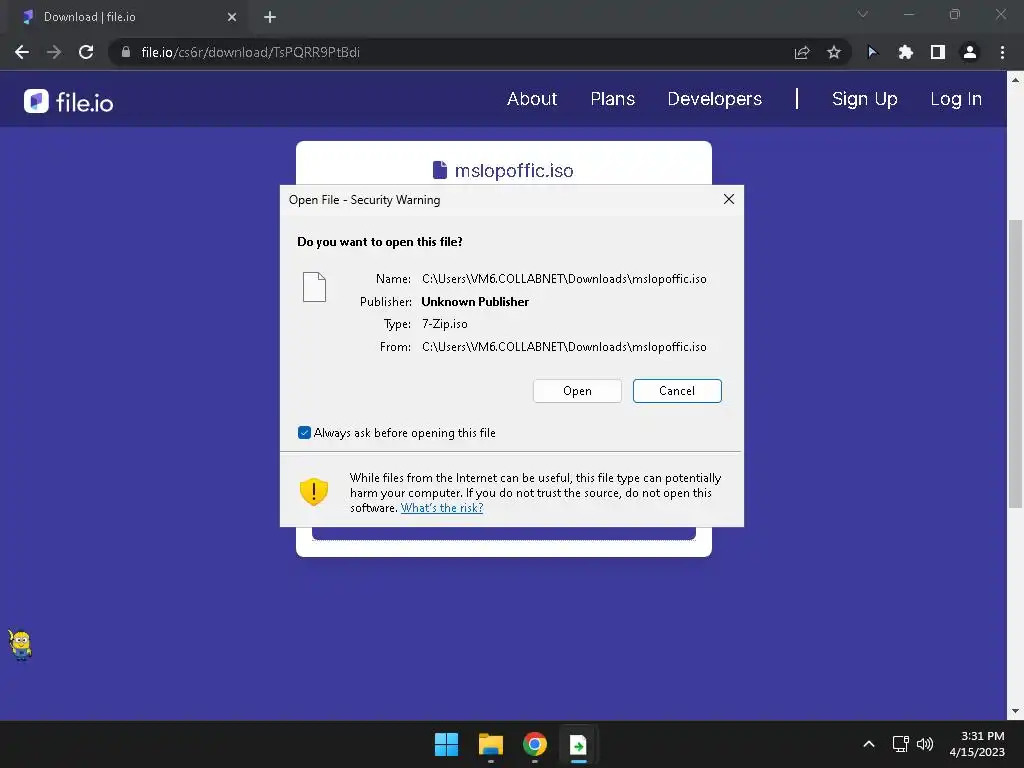Toggle Chrome side panel icon
The width and height of the screenshot is (1024, 768).
(x=938, y=52)
